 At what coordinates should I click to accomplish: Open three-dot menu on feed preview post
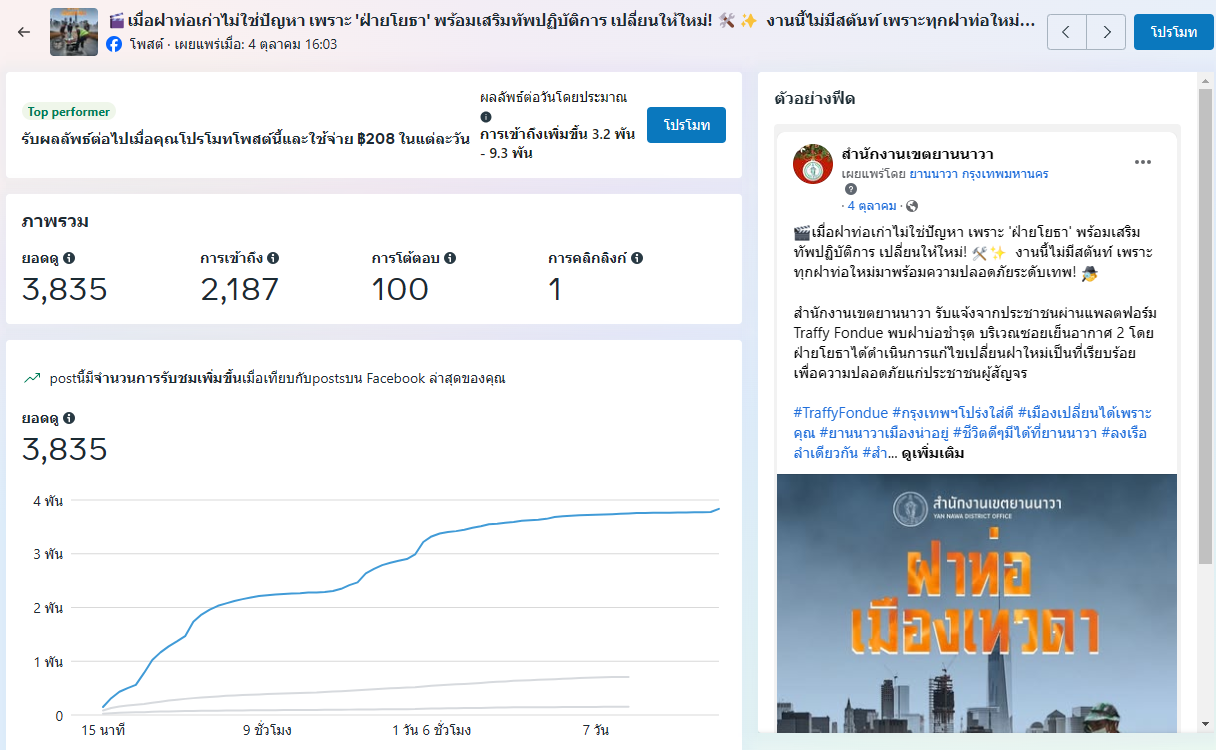tap(1143, 163)
